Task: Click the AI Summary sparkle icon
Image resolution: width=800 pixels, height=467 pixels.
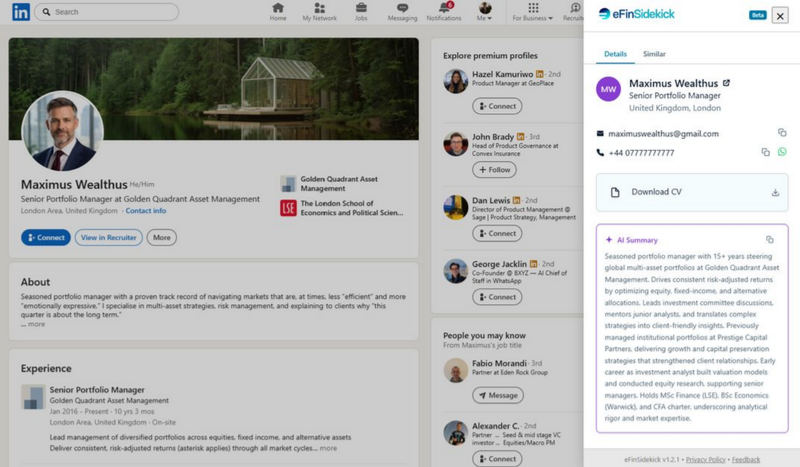Action: [609, 239]
